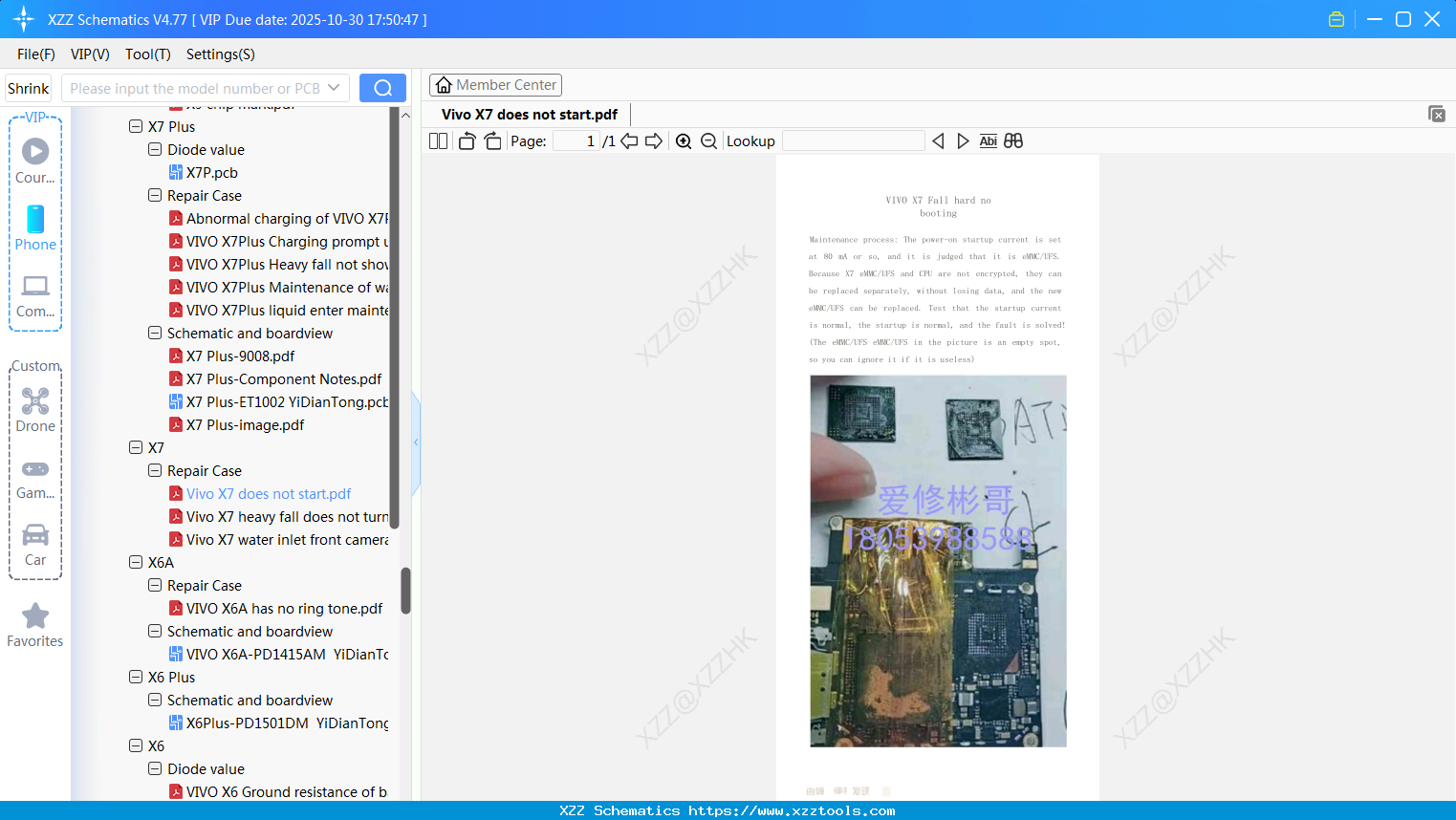Go to the next page arrow
1456x820 pixels.
point(654,141)
